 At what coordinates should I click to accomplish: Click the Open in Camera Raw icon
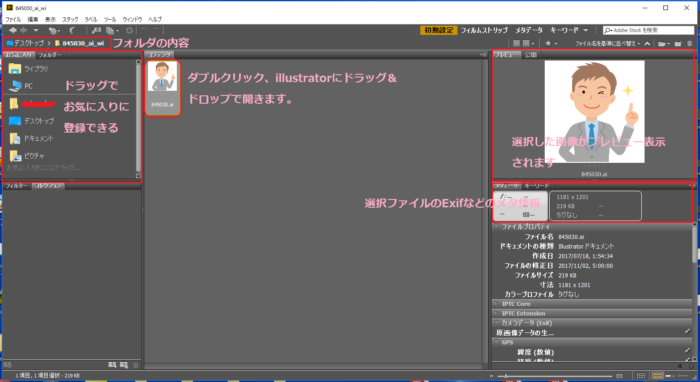click(x=129, y=30)
